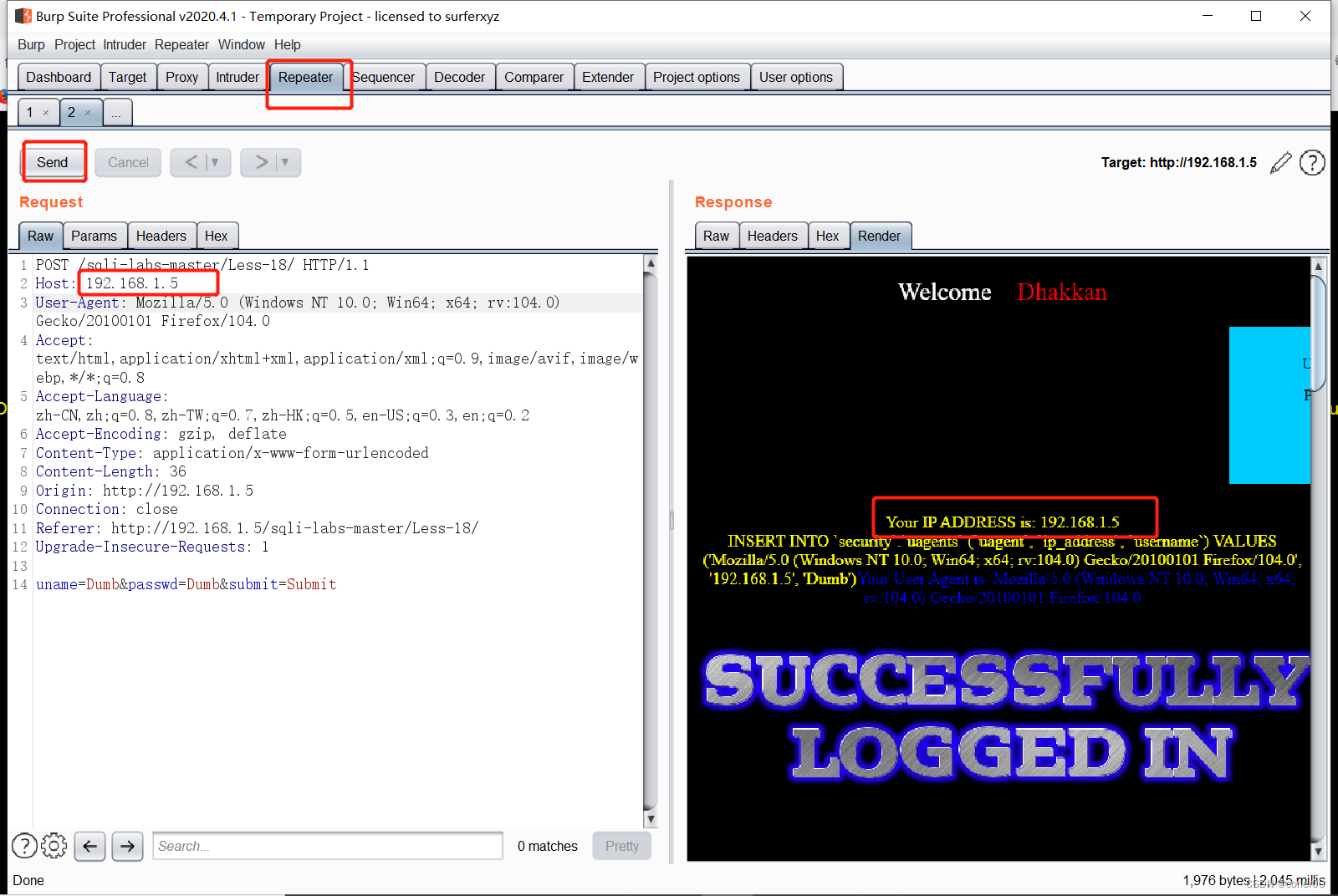Click response scrollbar down arrow

(1319, 853)
